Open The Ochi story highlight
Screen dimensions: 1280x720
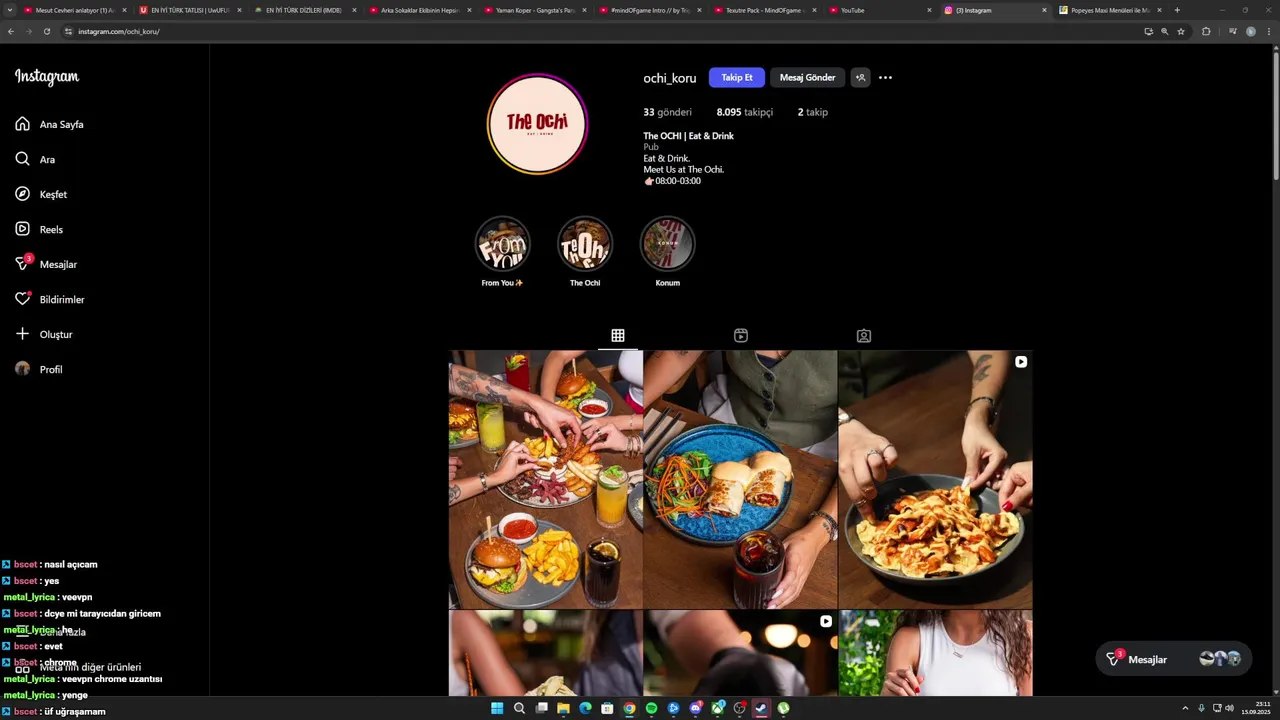tap(585, 244)
